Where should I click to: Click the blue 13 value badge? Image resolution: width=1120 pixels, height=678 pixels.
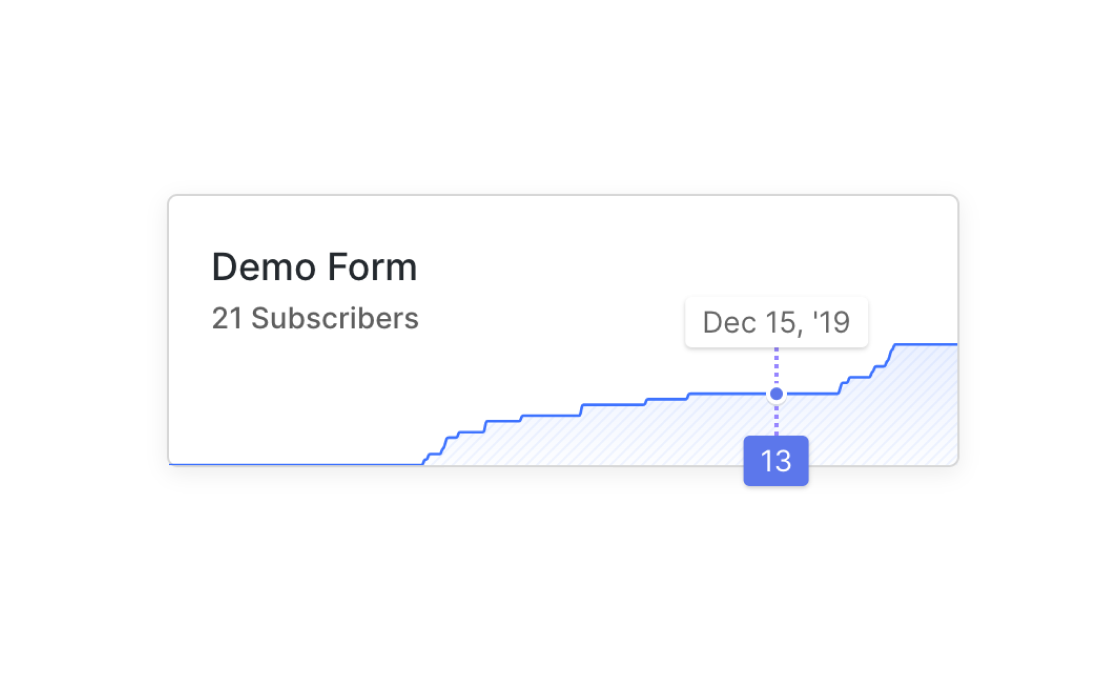pos(776,461)
